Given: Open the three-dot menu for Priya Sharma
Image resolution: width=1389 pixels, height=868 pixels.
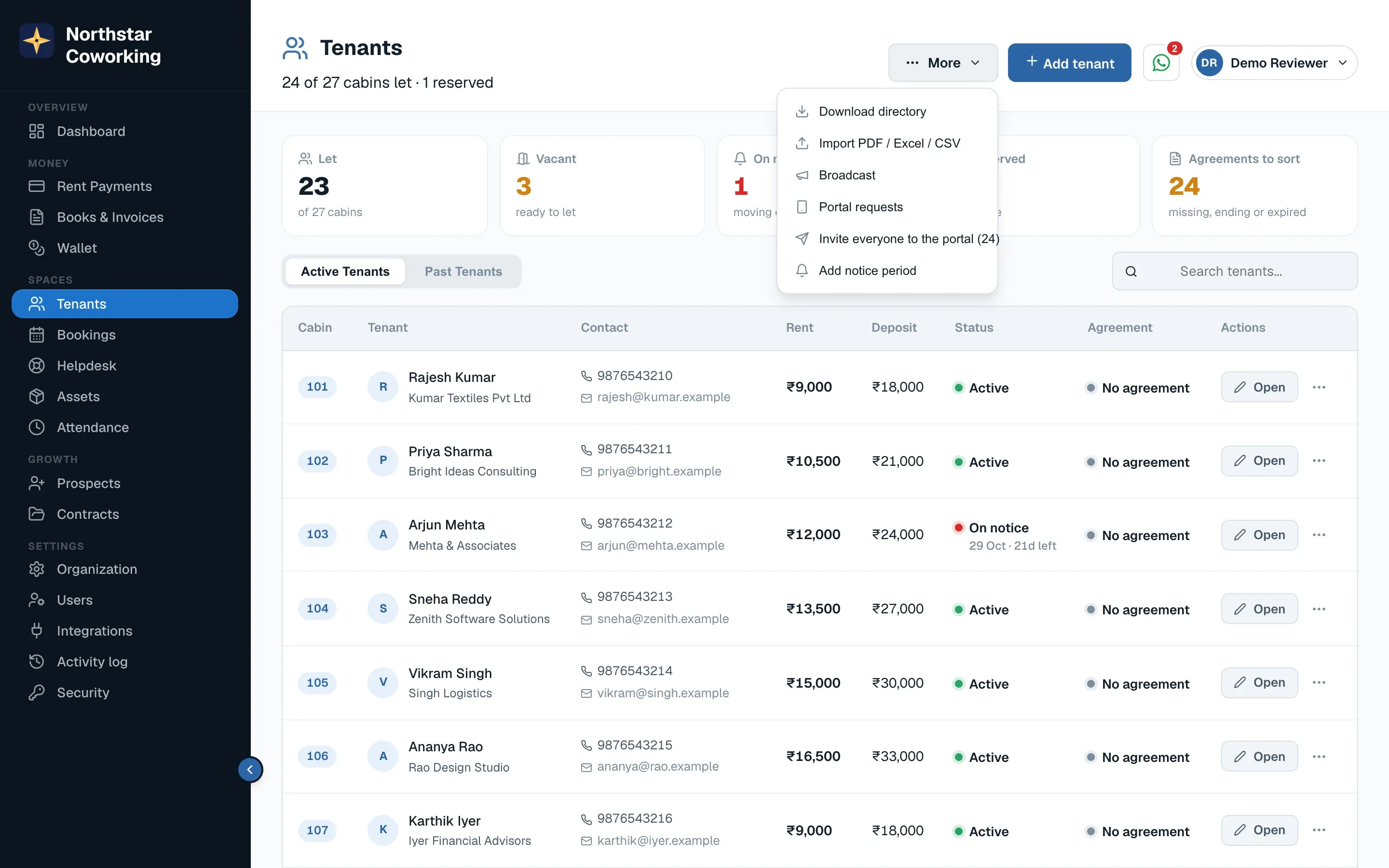Looking at the screenshot, I should [x=1319, y=461].
